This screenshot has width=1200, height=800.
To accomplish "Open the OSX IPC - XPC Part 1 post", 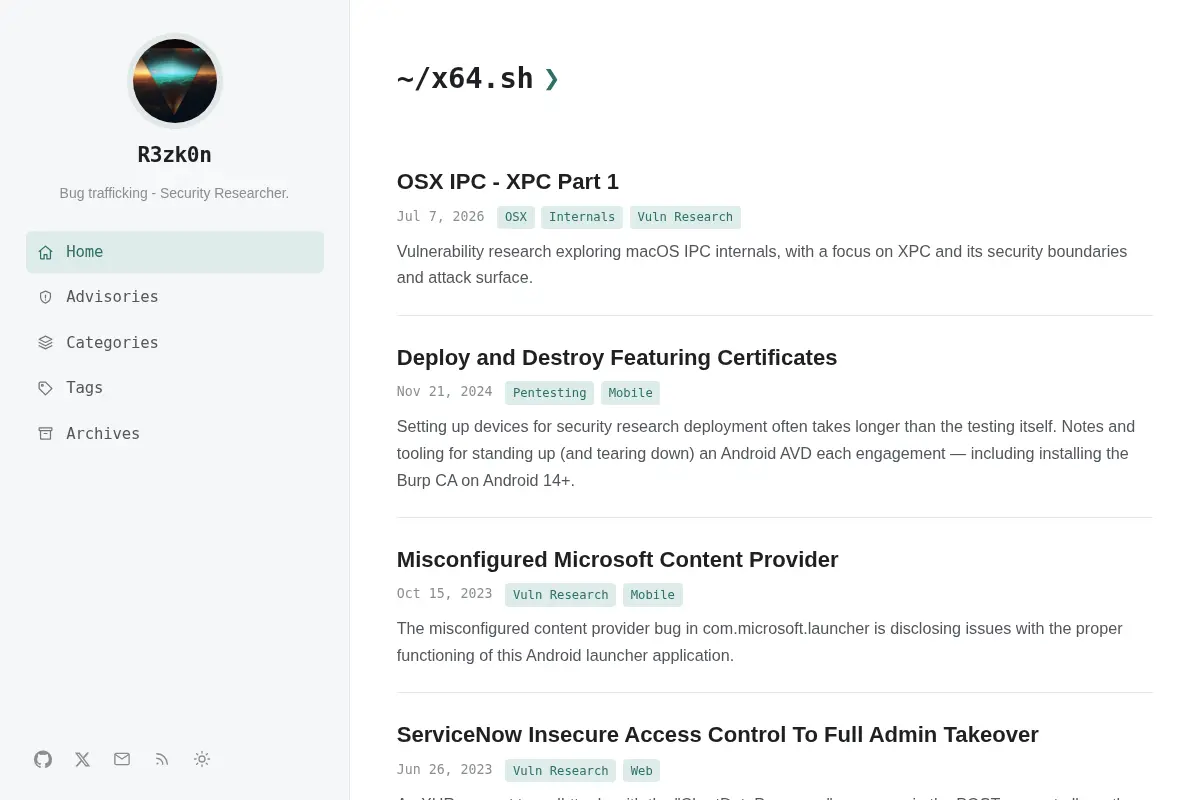I will (x=508, y=182).
